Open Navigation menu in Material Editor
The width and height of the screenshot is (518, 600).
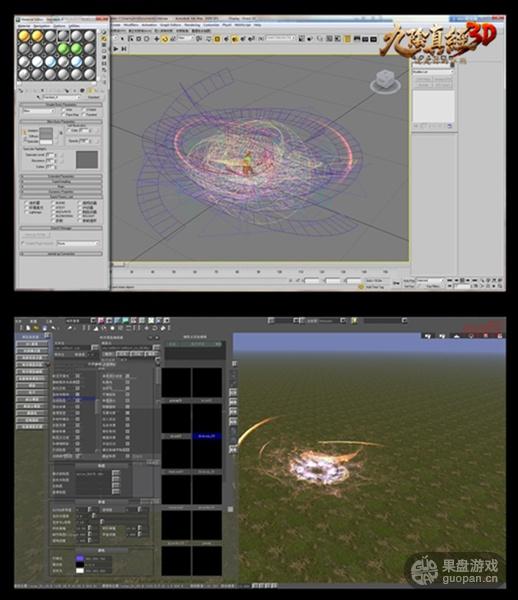coord(41,26)
